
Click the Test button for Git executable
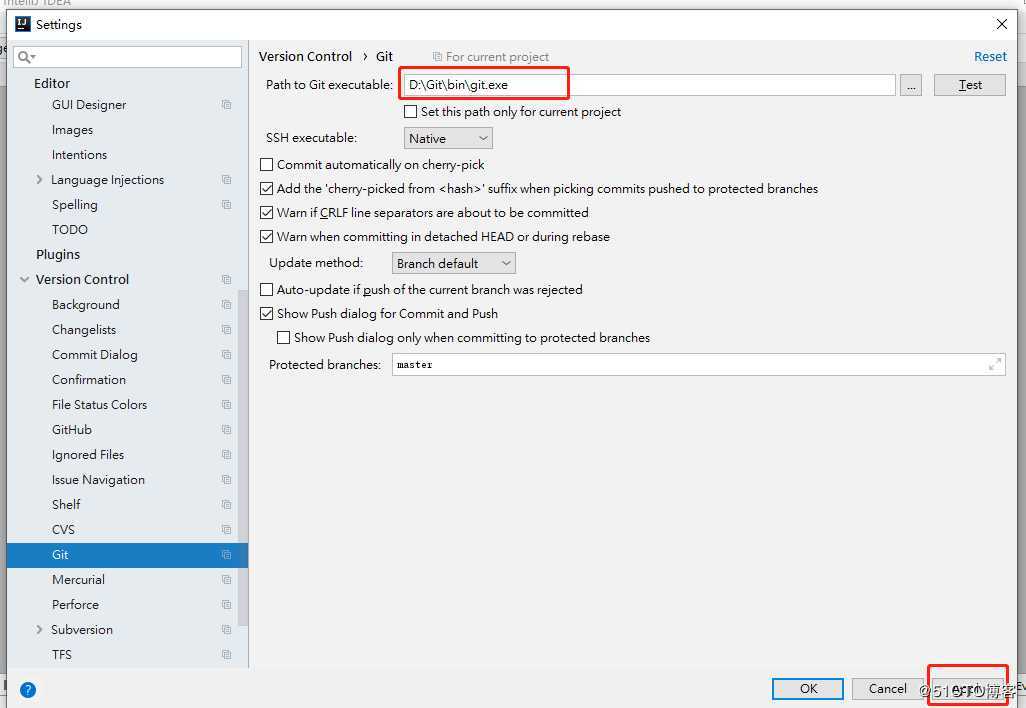click(969, 85)
